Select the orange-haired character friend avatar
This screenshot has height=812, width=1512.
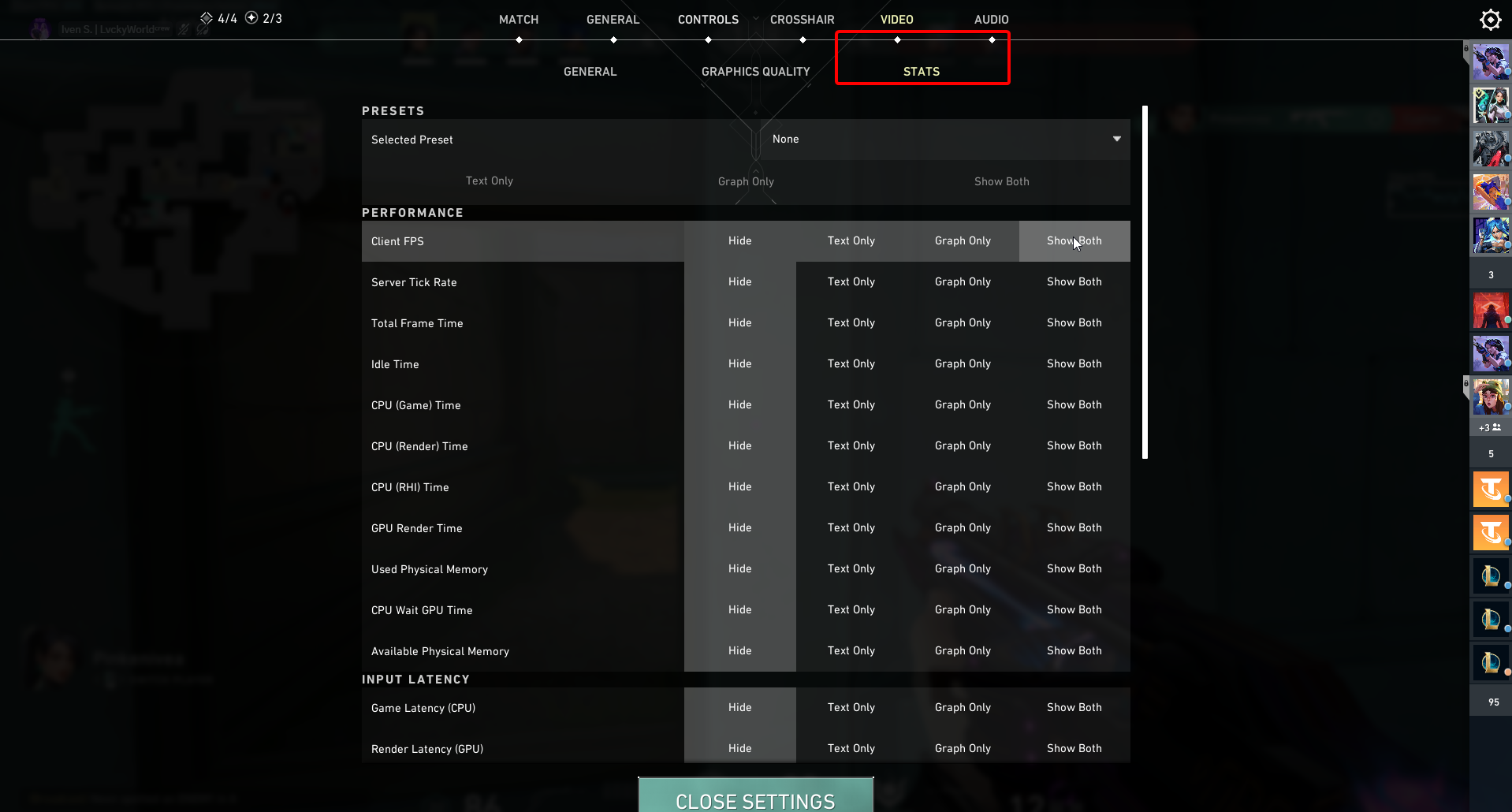pyautogui.click(x=1490, y=192)
